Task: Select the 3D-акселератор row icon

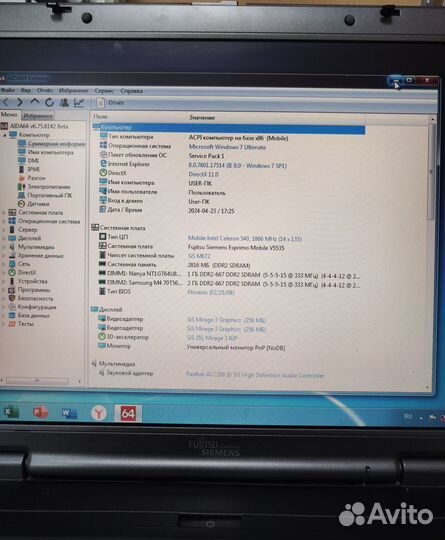Action: [102, 336]
